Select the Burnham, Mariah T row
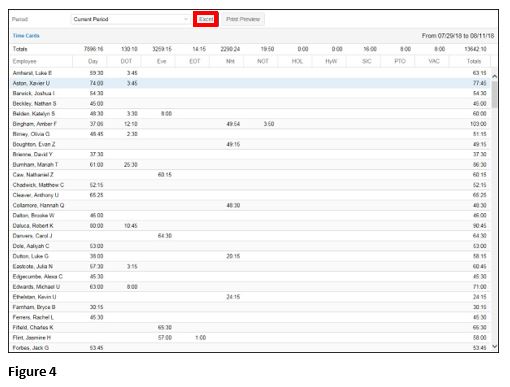510x387 pixels. coord(251,164)
